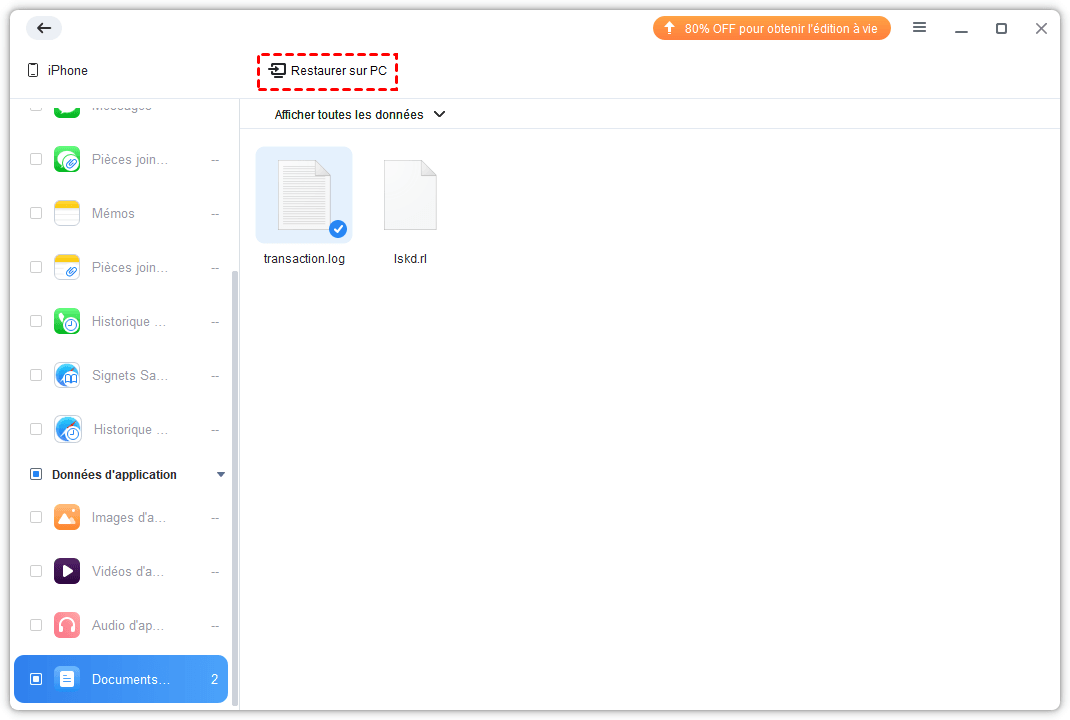The height and width of the screenshot is (720, 1070).
Task: Uncheck the Documents category checkbox
Action: [x=36, y=679]
